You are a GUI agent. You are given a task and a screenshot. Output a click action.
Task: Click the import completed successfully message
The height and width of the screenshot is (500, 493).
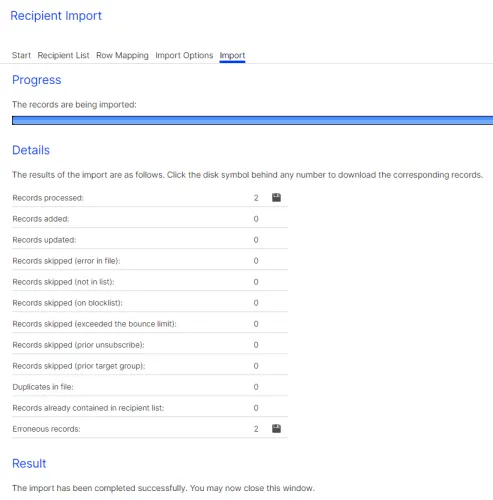tap(163, 488)
